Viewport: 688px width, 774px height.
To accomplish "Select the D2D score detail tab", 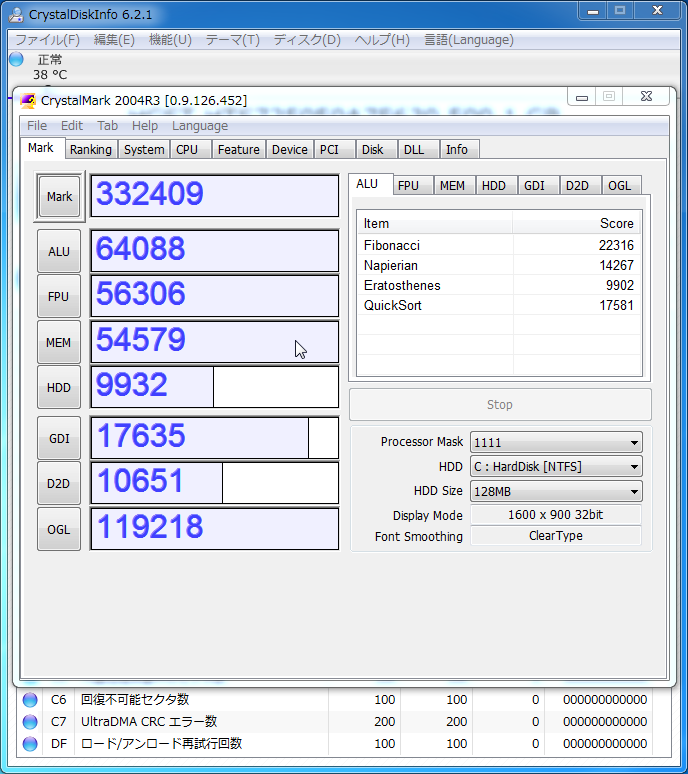I will (580, 186).
